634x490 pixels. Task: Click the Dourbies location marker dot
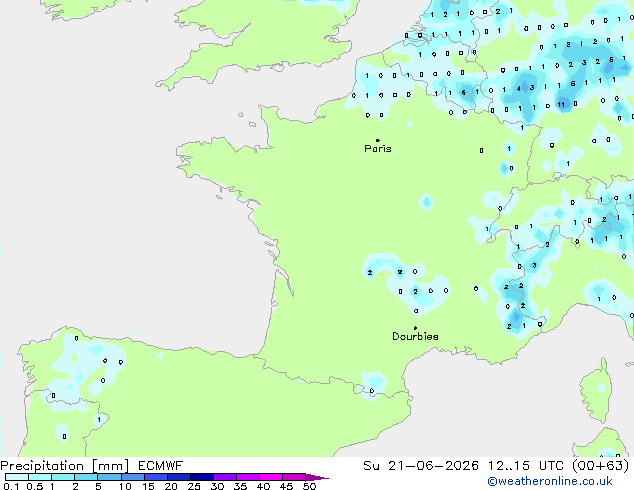coord(415,328)
